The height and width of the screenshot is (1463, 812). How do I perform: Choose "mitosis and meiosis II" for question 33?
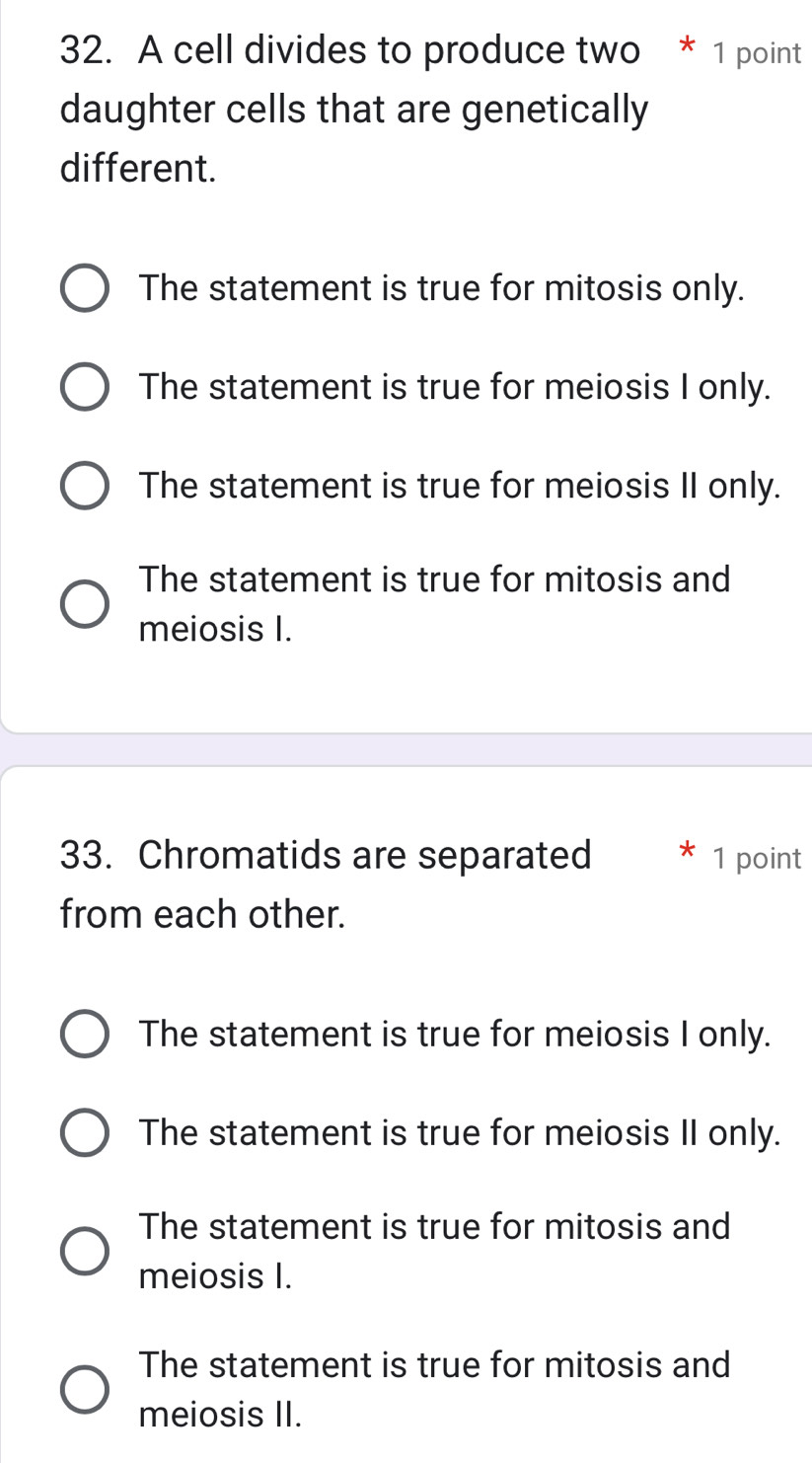(84, 1389)
